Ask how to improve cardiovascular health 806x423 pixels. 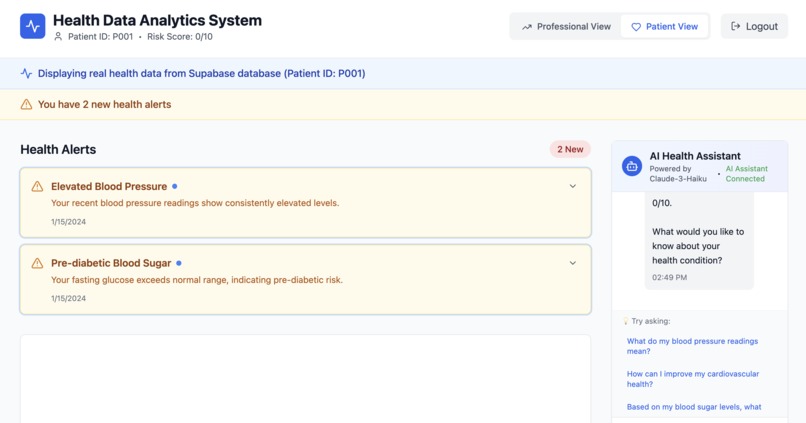tap(692, 379)
